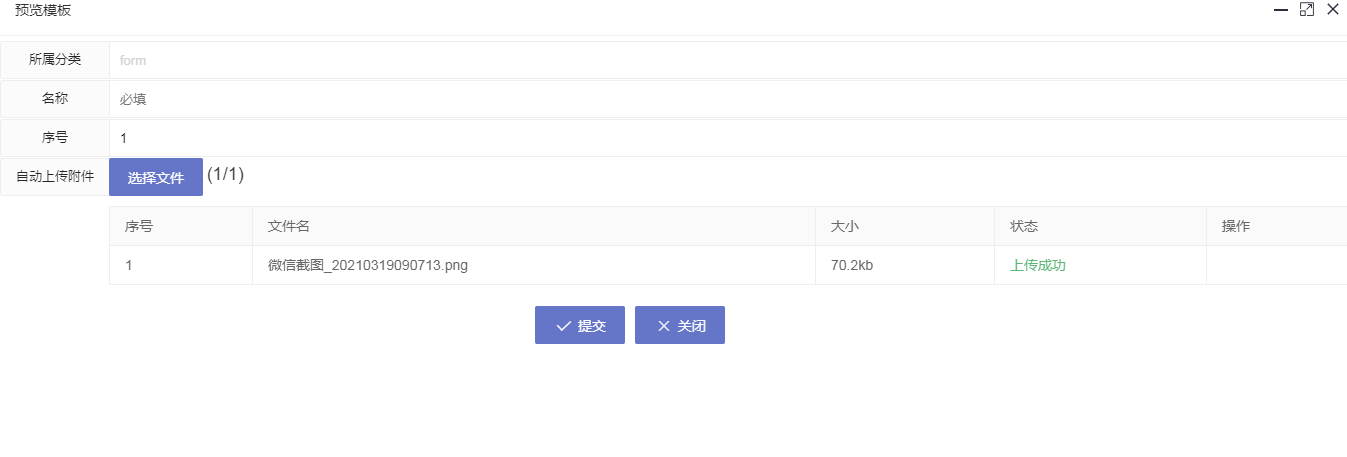Click the 70.2kb size cell
1347x457 pixels.
point(852,265)
